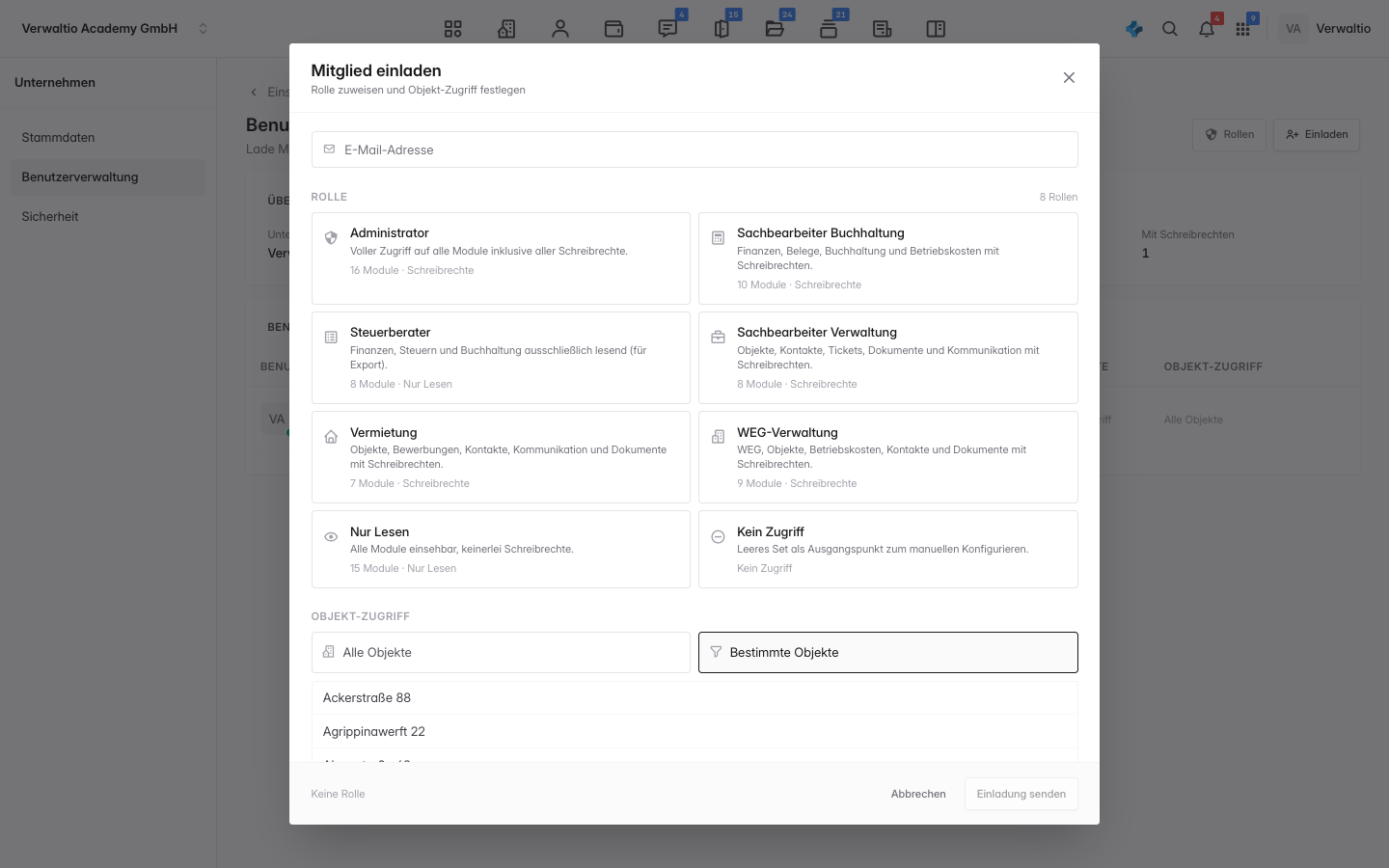Image resolution: width=1389 pixels, height=868 pixels.
Task: Select Agrippinawerft 22 in the object list
Action: click(694, 732)
